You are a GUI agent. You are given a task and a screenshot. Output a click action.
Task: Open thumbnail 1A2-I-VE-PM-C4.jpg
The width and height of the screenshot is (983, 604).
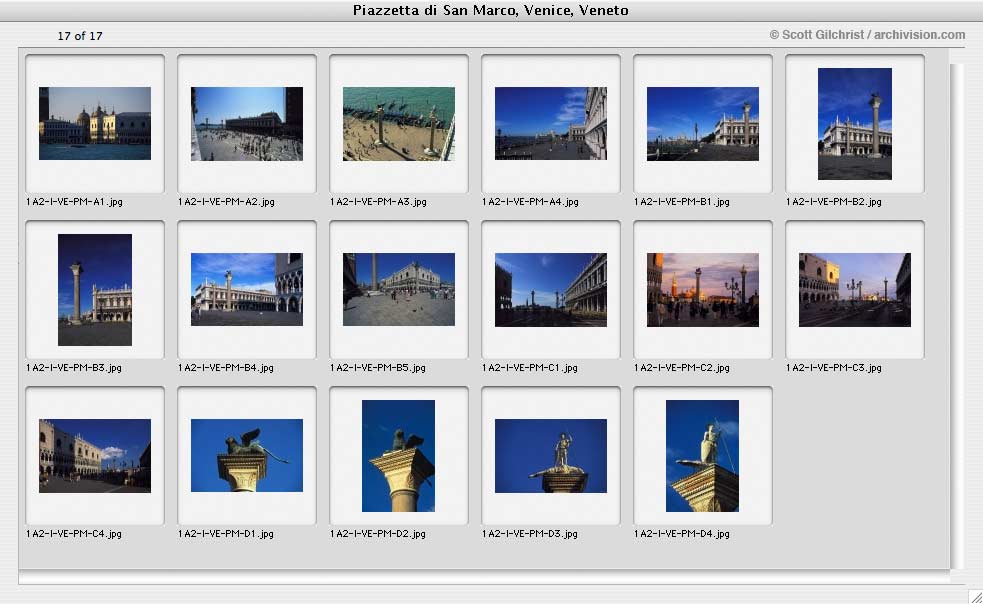(x=95, y=456)
